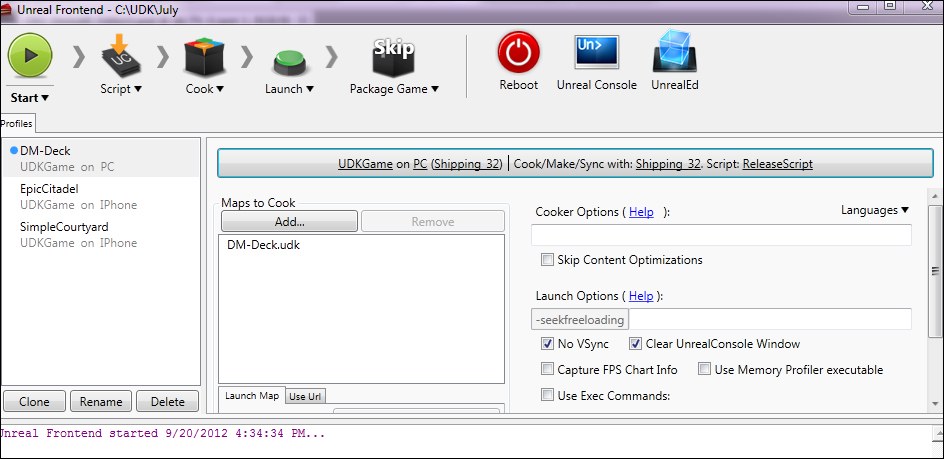Switch to the Profiles tab
Viewport: 944px width, 459px height.
pos(17,123)
